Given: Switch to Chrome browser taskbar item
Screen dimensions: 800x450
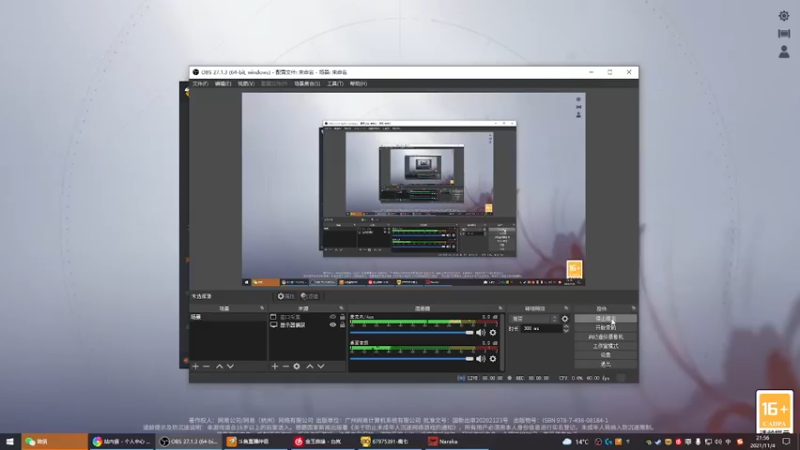Looking at the screenshot, I should (x=121, y=441).
